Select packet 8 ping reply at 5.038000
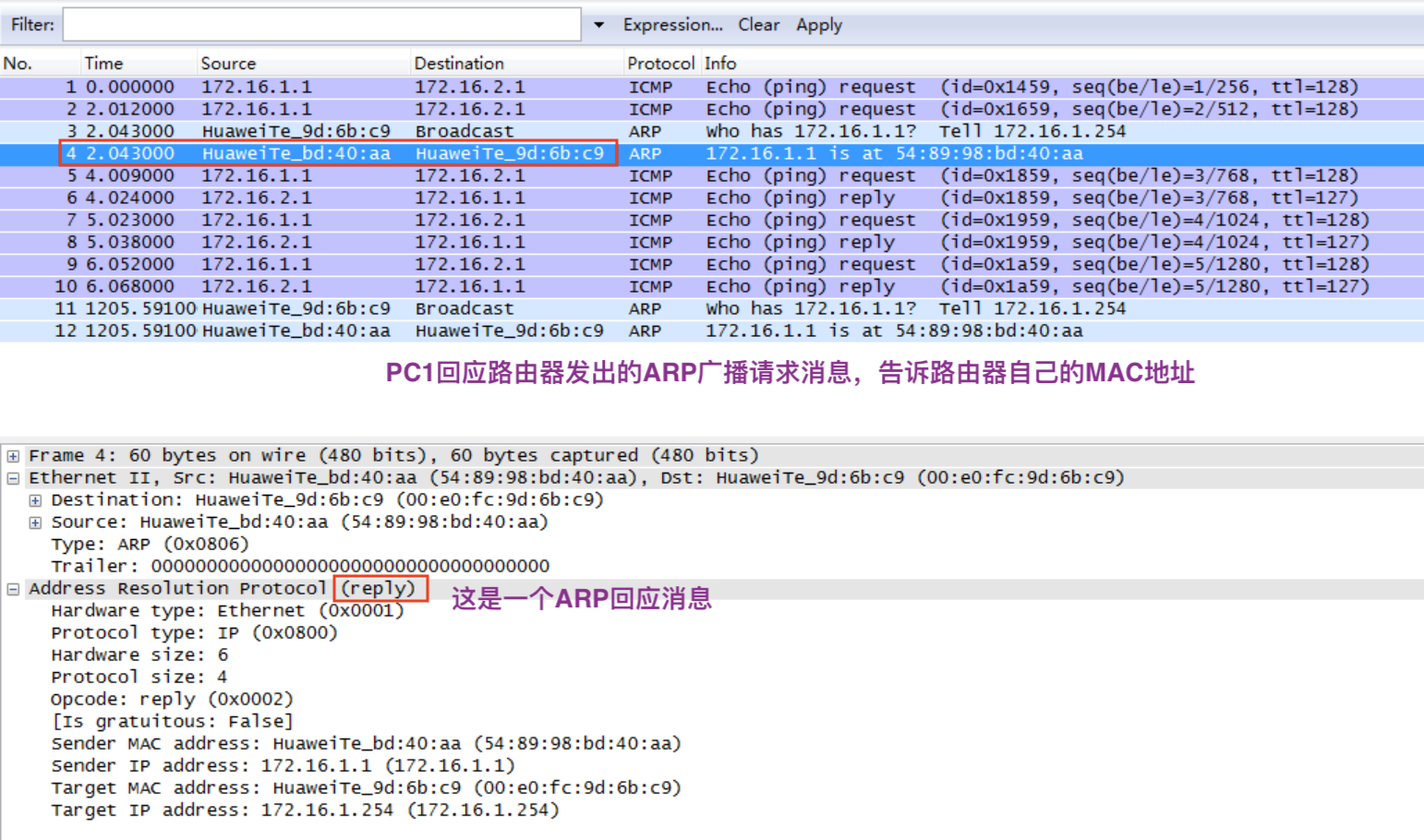The height and width of the screenshot is (840, 1424). click(x=712, y=242)
